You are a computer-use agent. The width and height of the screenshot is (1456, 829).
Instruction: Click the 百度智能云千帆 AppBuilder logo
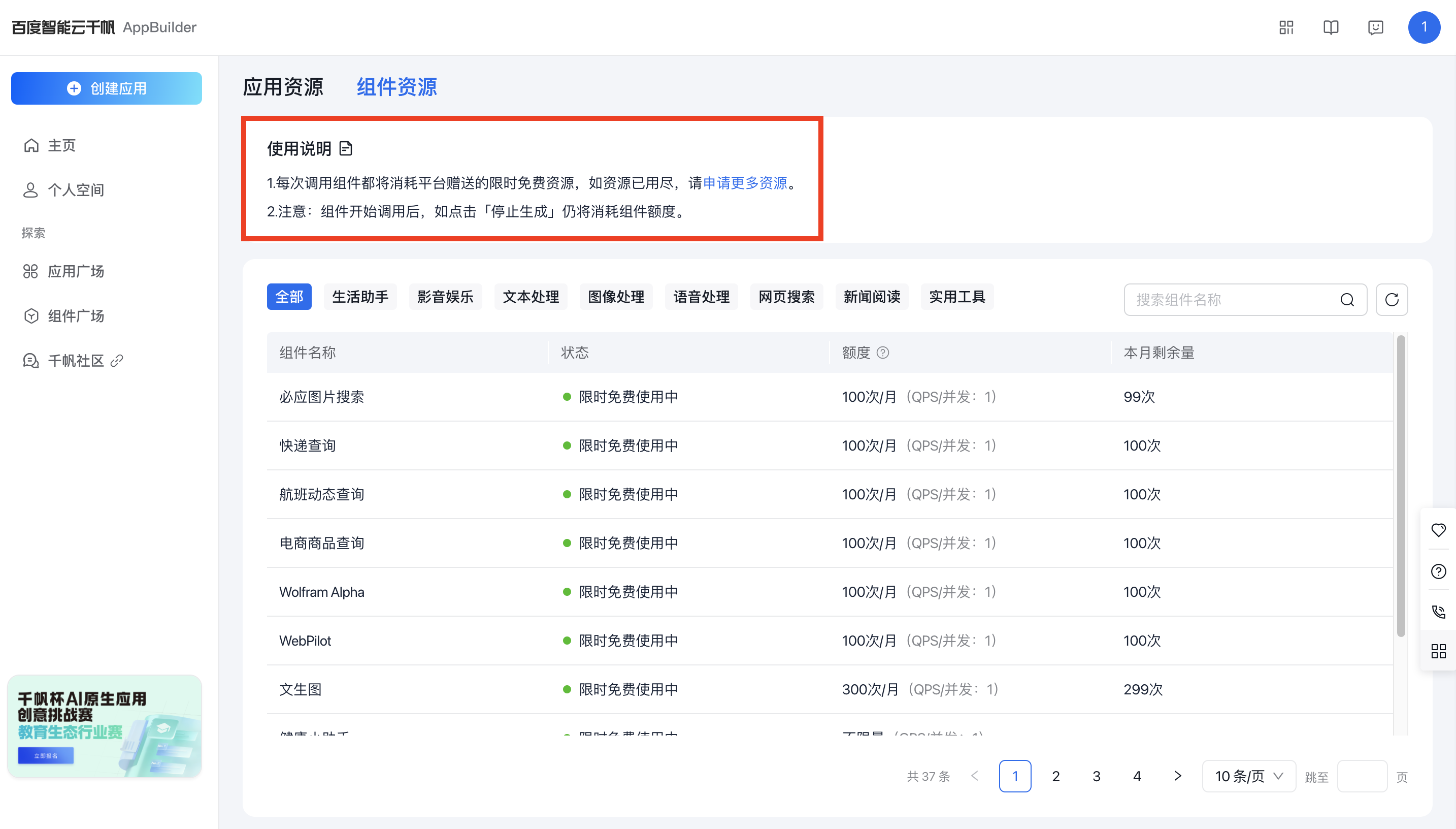click(104, 27)
